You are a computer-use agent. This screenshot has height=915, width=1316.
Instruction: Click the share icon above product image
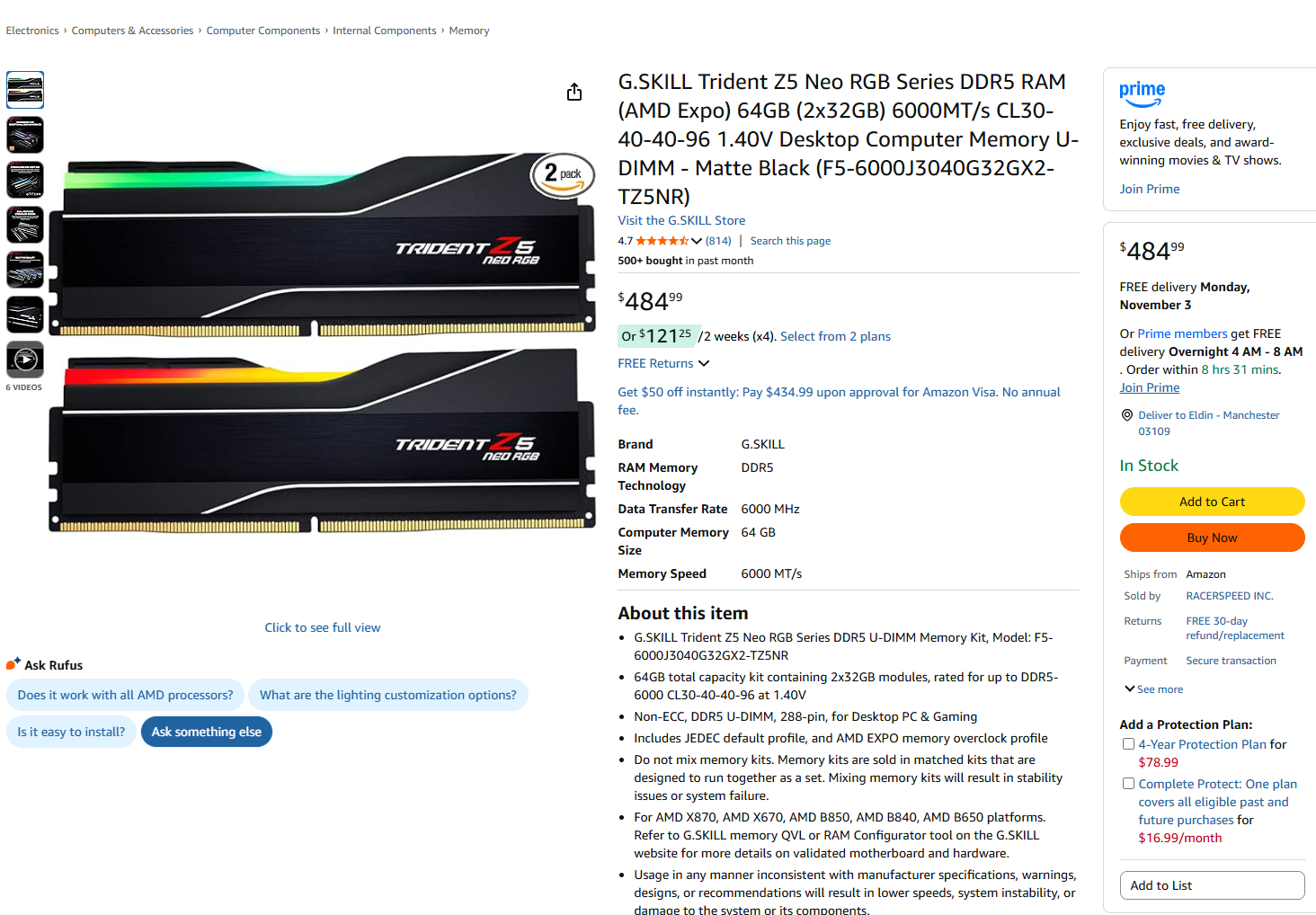tap(574, 92)
